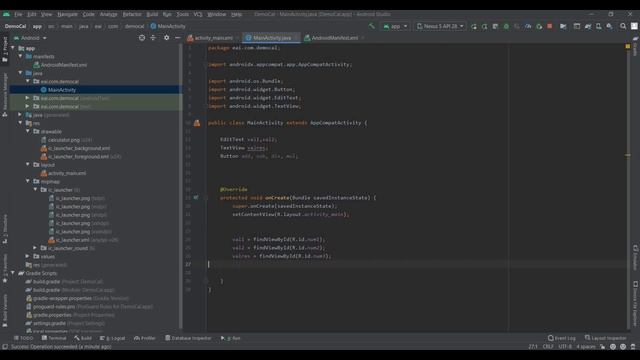The height and width of the screenshot is (360, 640).
Task: Expand the java (generated) folder
Action: click(x=20, y=115)
